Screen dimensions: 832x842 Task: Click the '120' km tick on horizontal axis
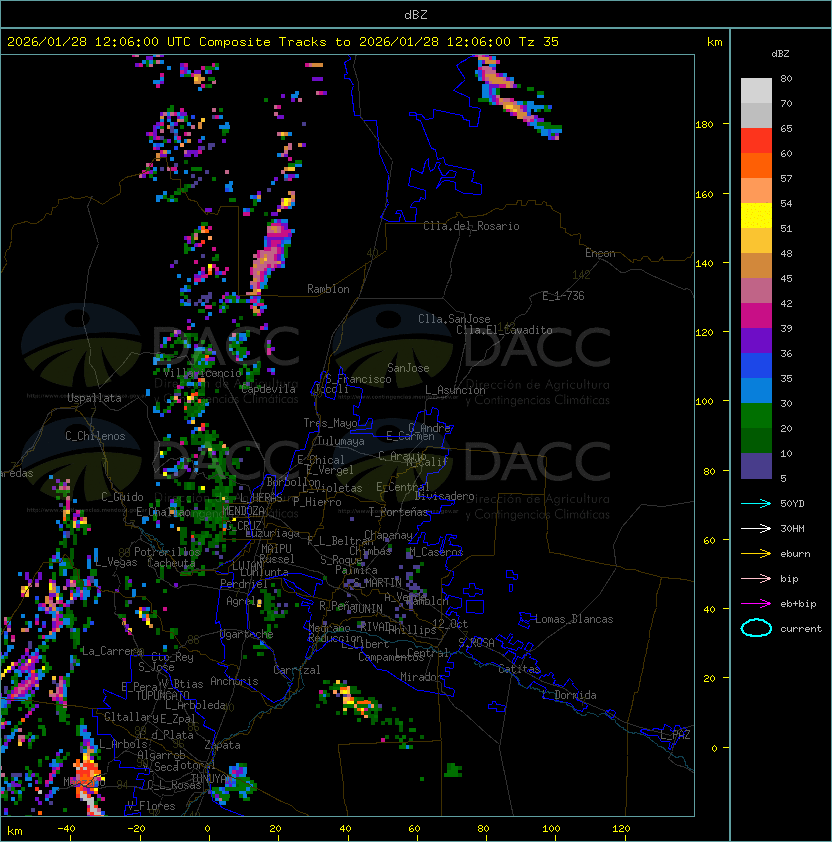pos(620,829)
